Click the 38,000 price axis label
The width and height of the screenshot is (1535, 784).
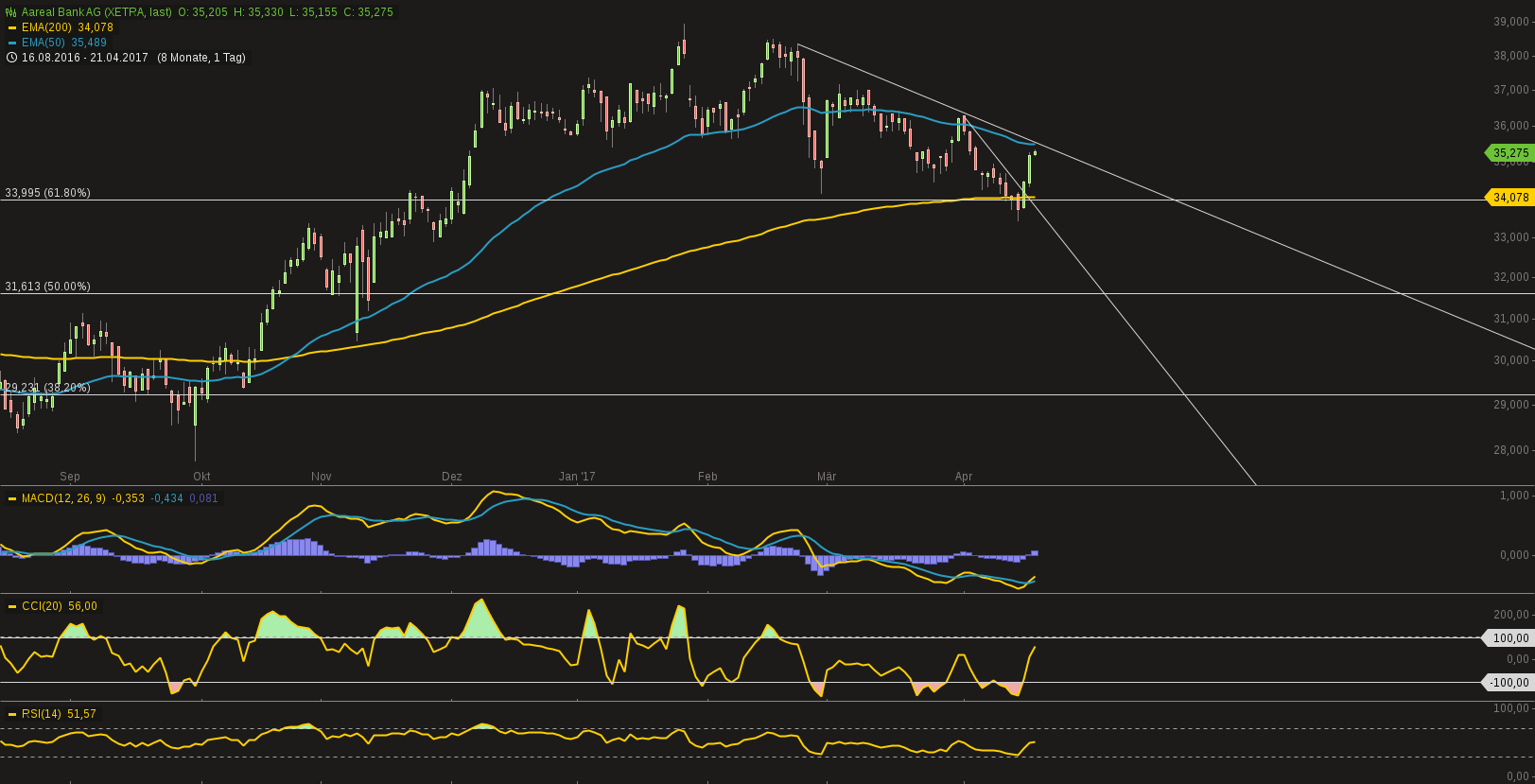pos(1511,56)
